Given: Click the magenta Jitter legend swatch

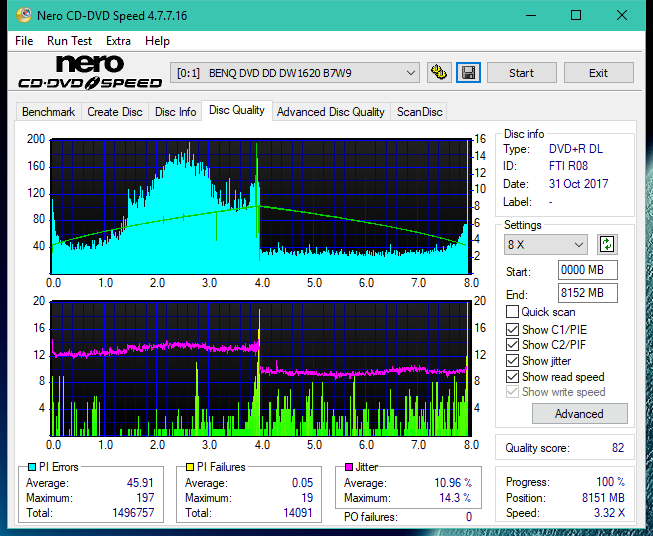Looking at the screenshot, I should point(349,467).
